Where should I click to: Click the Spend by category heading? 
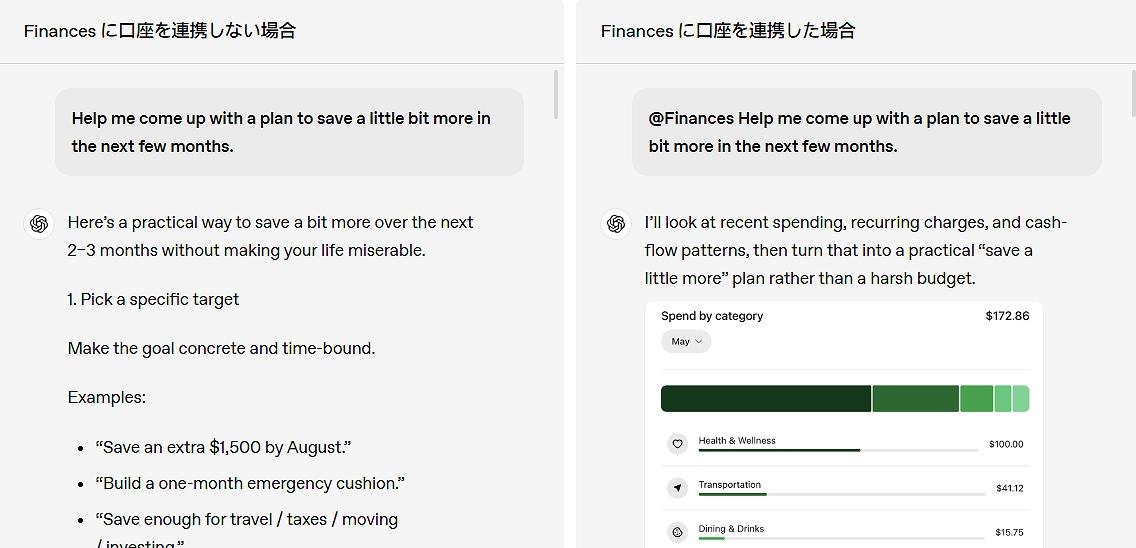pyautogui.click(x=712, y=316)
